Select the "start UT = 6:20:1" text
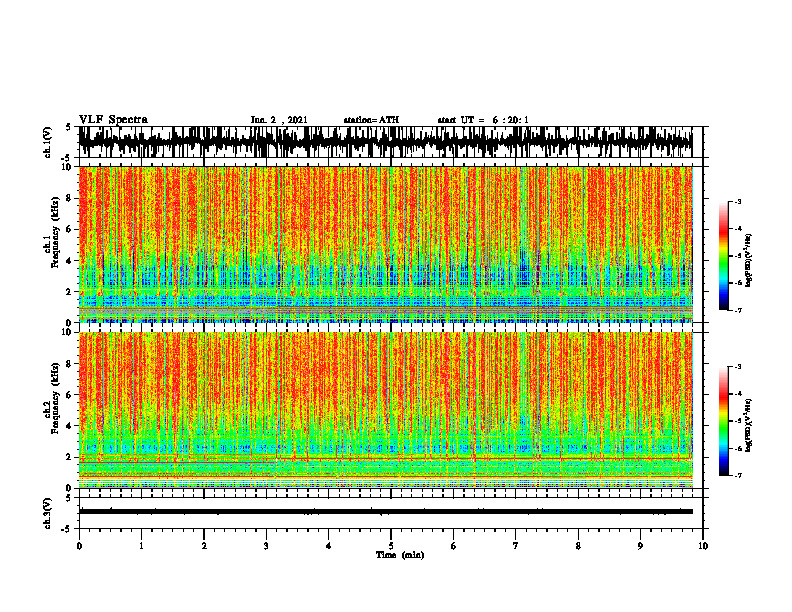The image size is (792, 612). point(483,120)
